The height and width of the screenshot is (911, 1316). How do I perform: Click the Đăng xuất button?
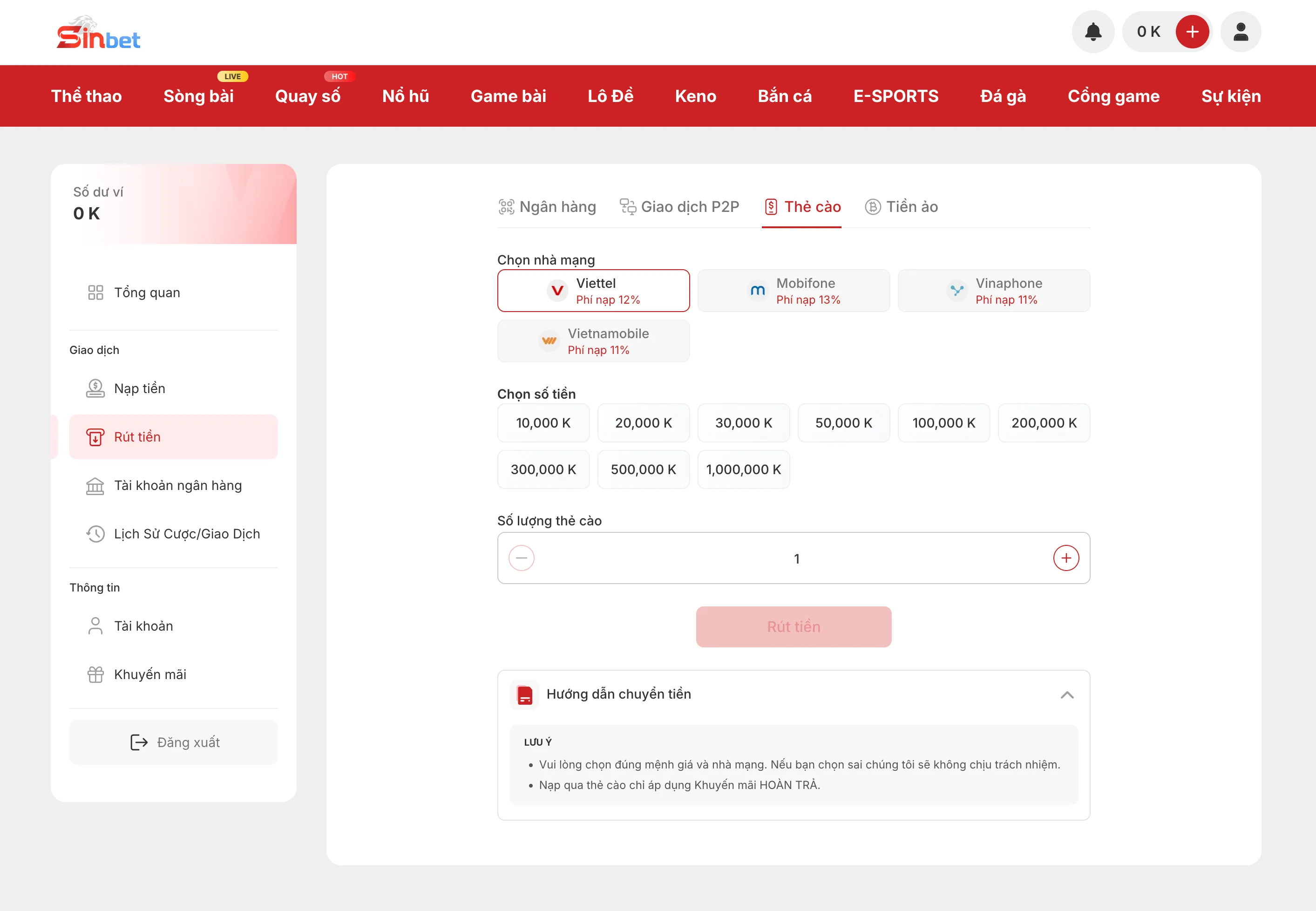click(x=174, y=742)
